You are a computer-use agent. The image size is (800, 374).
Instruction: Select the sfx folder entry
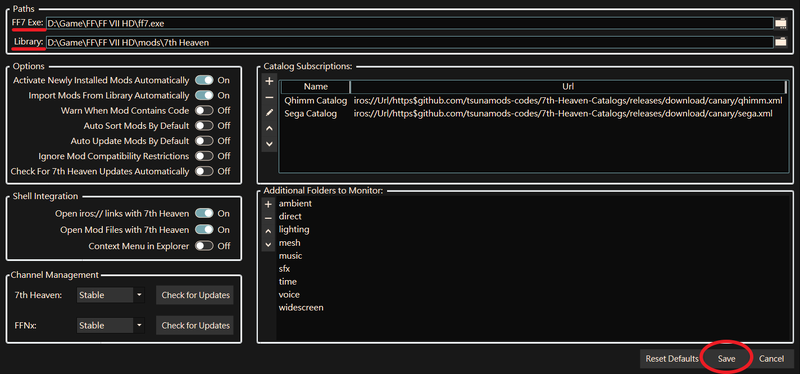tap(284, 269)
